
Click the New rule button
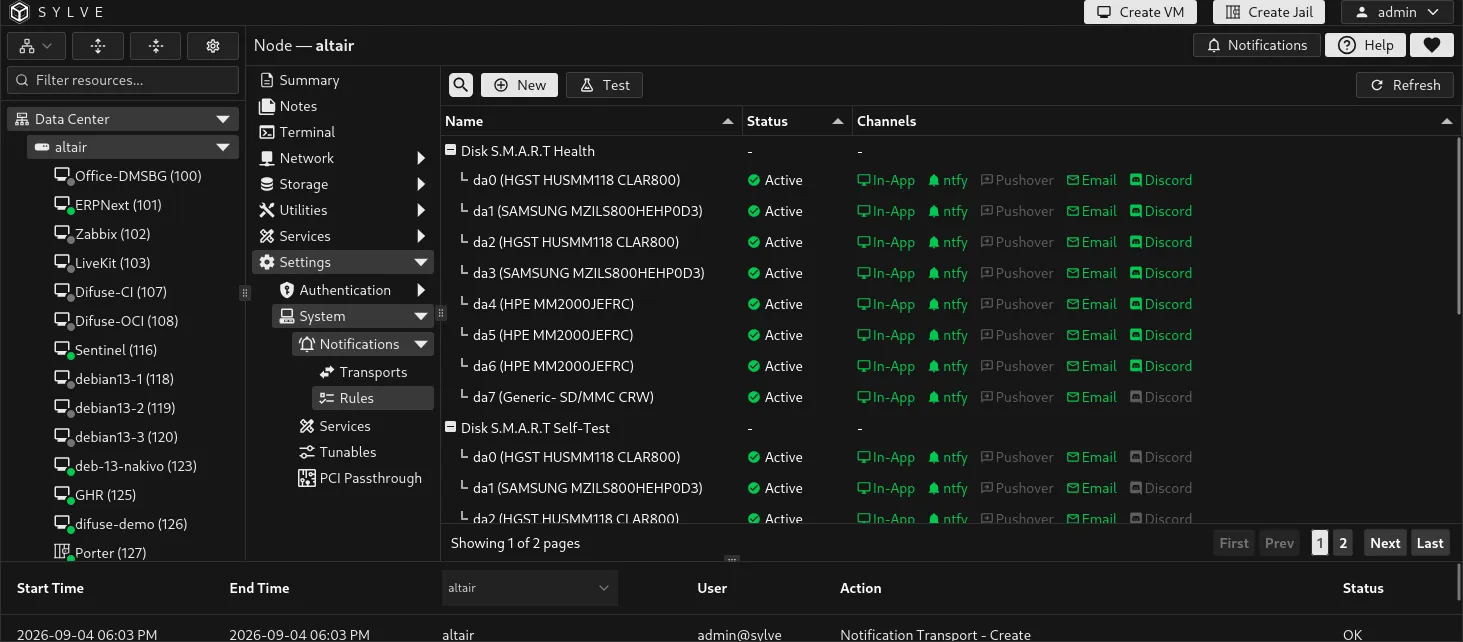point(519,85)
